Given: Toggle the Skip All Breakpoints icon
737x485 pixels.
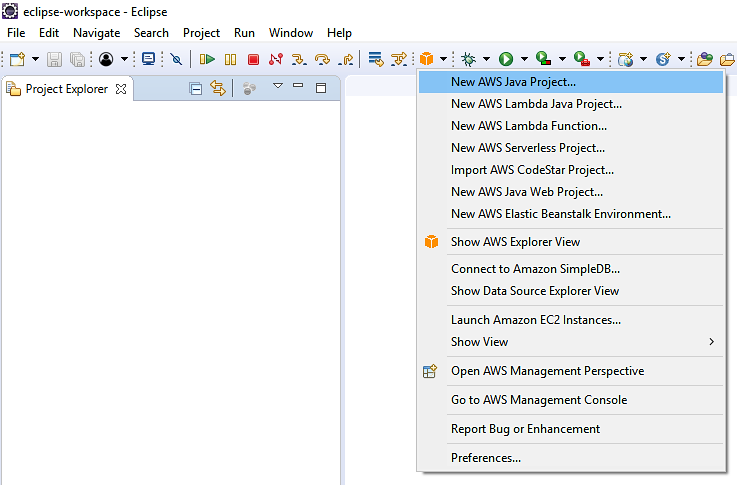Looking at the screenshot, I should [x=176, y=59].
